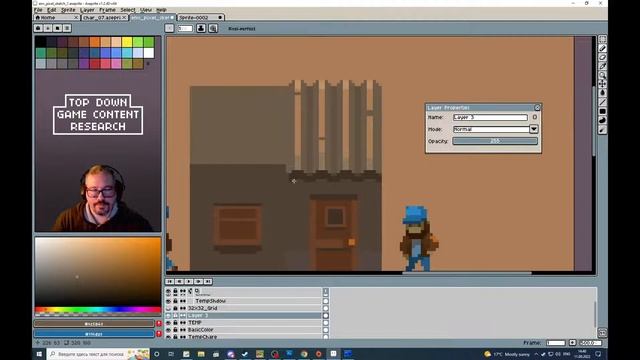Close the Layer Properties dialog
This screenshot has height=360, width=640.
pos(537,107)
